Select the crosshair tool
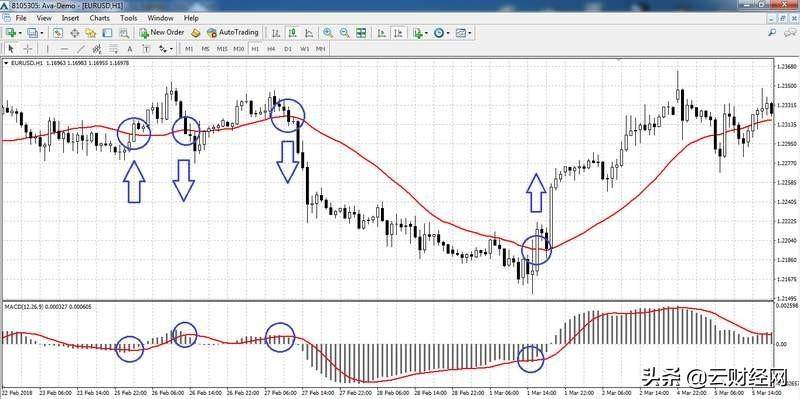The height and width of the screenshot is (399, 800). [28, 49]
